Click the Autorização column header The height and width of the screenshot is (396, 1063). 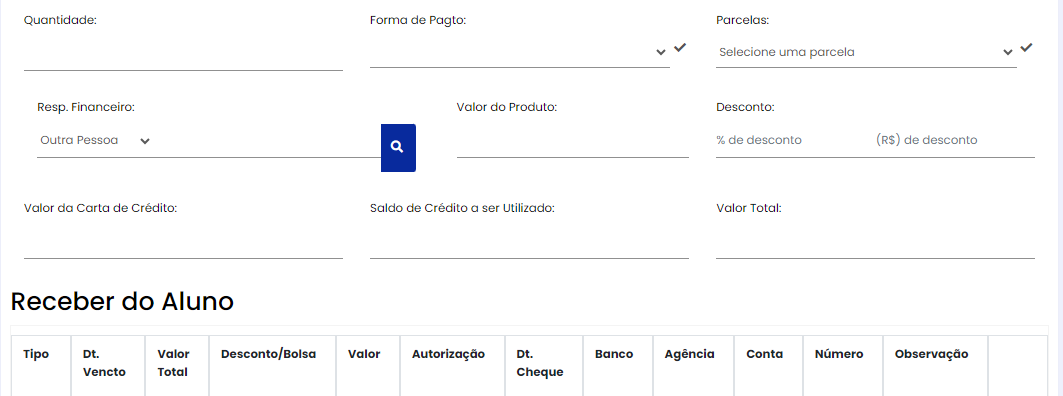448,354
